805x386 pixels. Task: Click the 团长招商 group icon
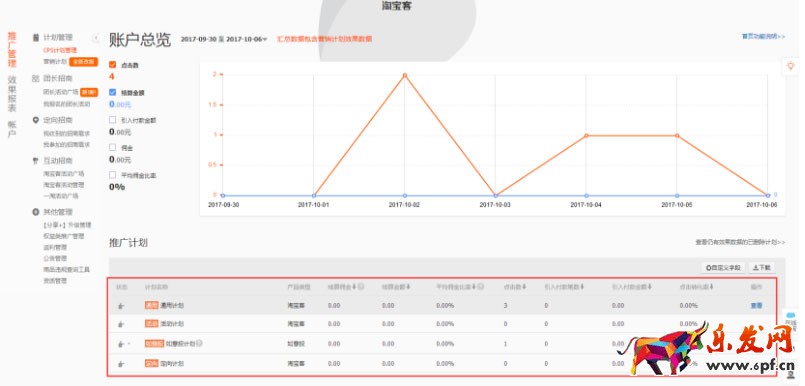(35, 79)
